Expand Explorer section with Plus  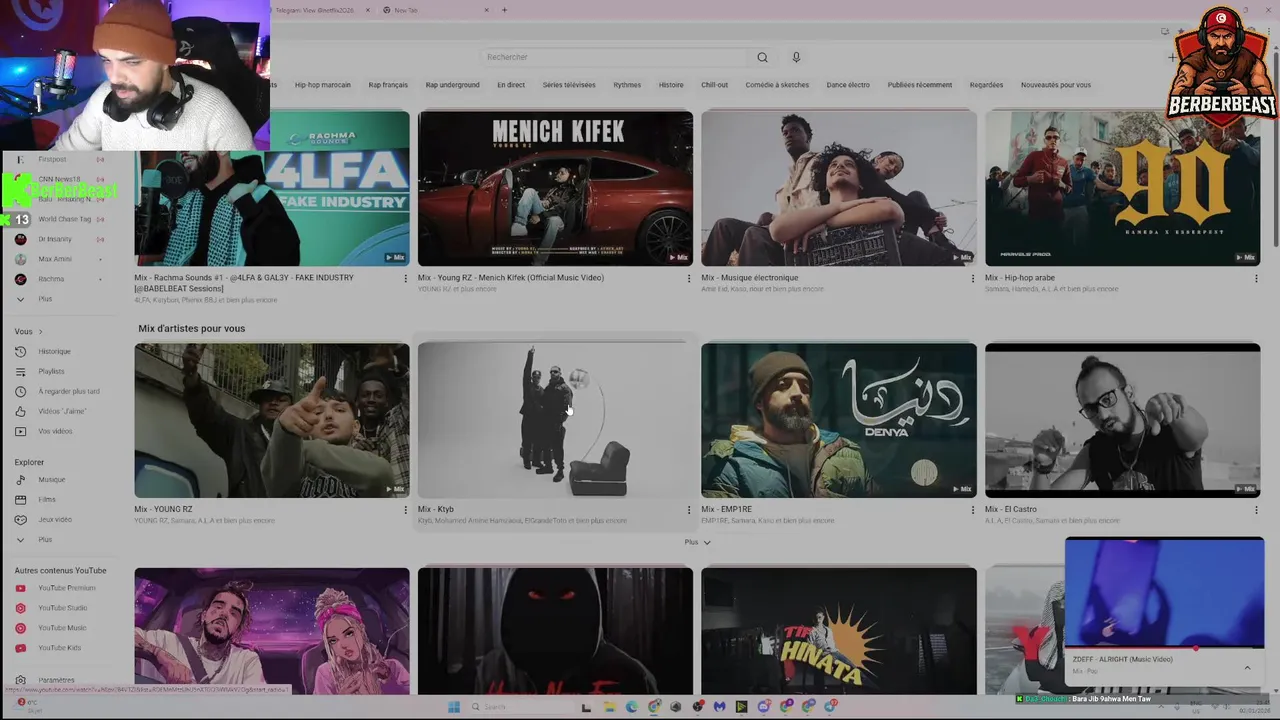(45, 539)
